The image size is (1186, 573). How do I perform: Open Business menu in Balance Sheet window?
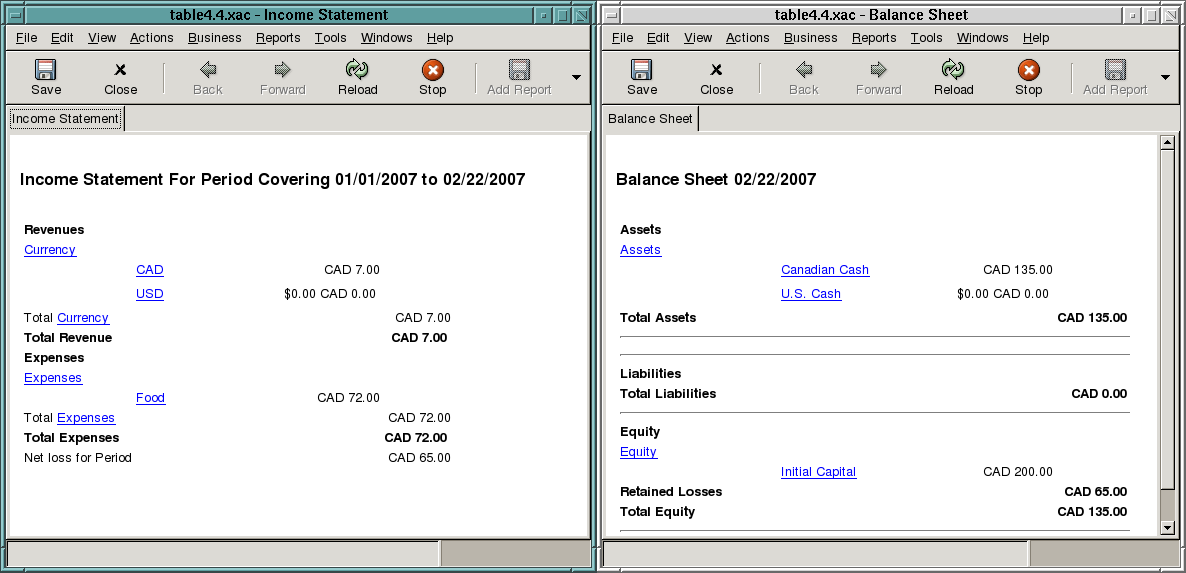810,38
